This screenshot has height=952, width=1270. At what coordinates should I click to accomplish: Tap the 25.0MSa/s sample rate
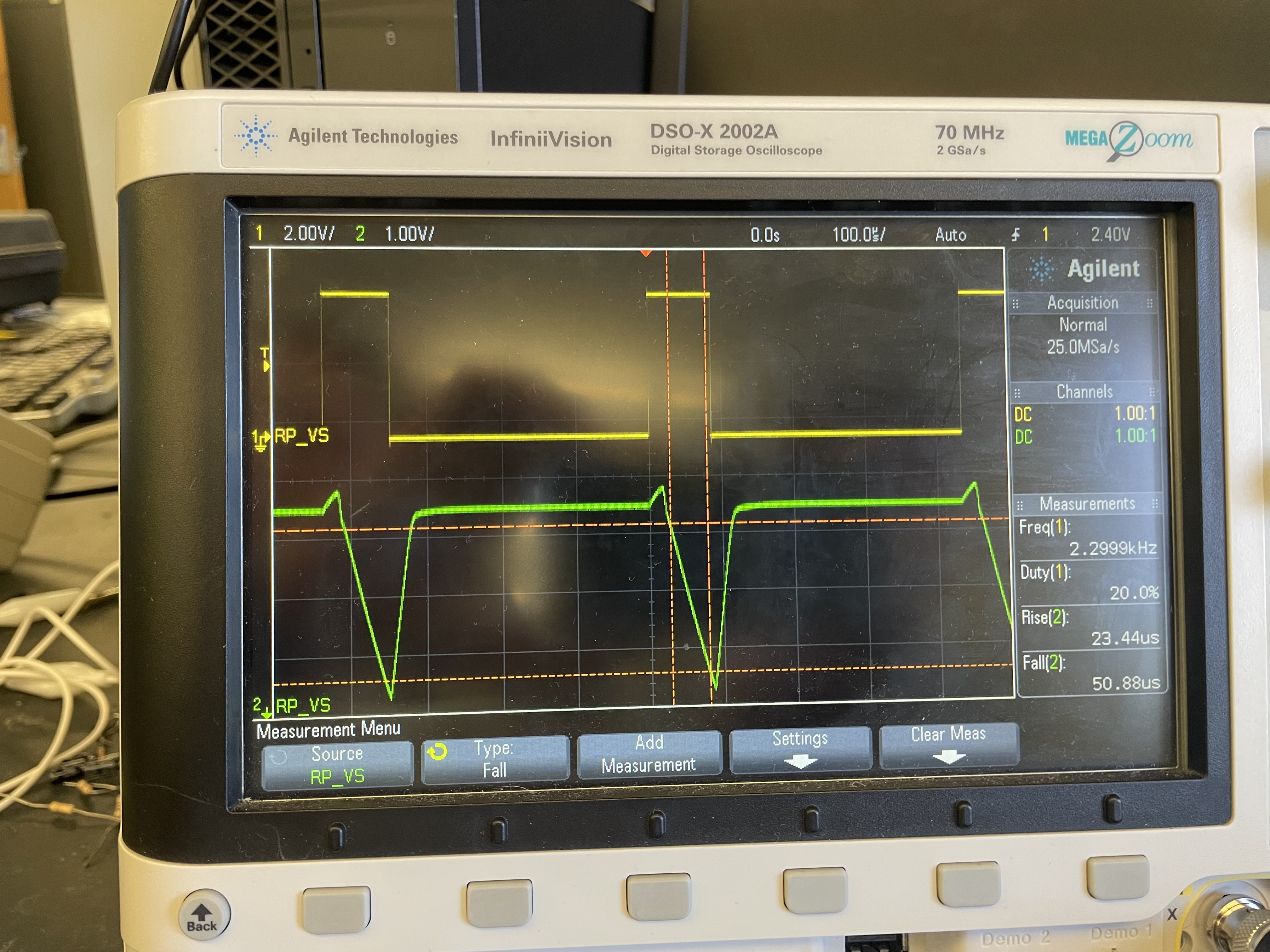[x=1083, y=347]
